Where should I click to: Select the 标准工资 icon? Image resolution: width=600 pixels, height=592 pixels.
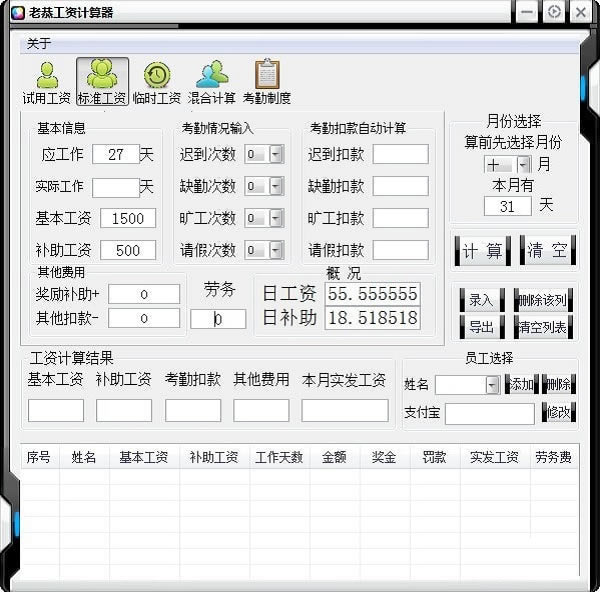click(x=102, y=82)
